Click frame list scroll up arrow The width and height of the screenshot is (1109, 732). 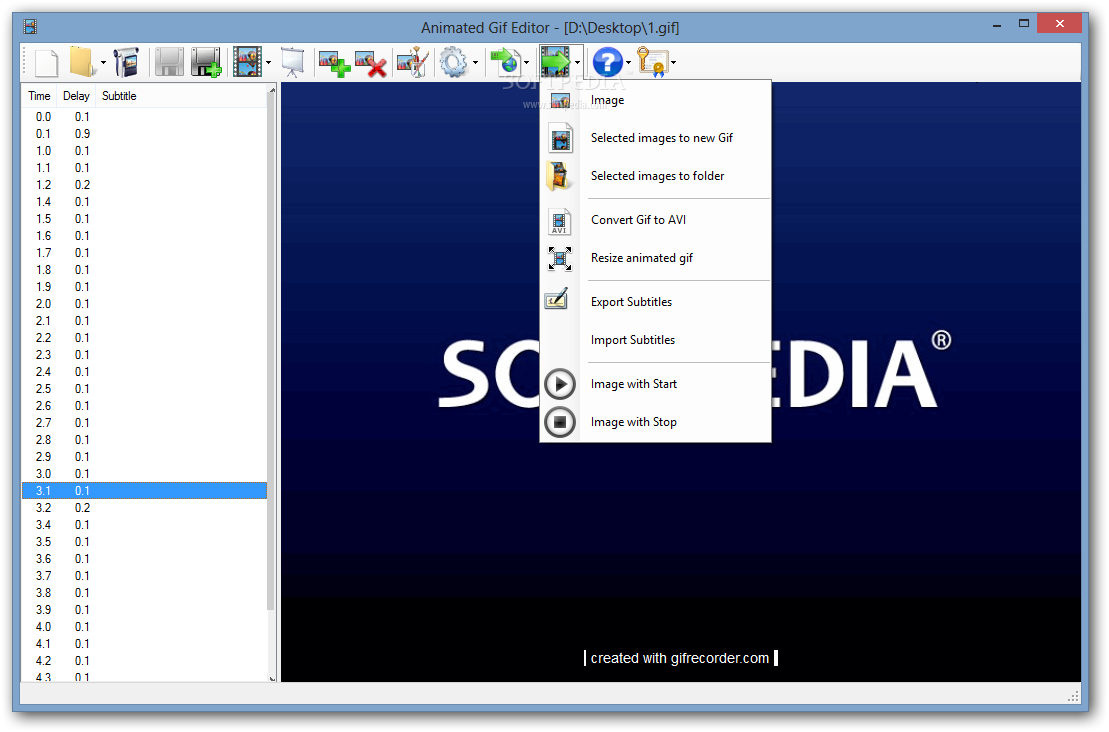tap(272, 91)
